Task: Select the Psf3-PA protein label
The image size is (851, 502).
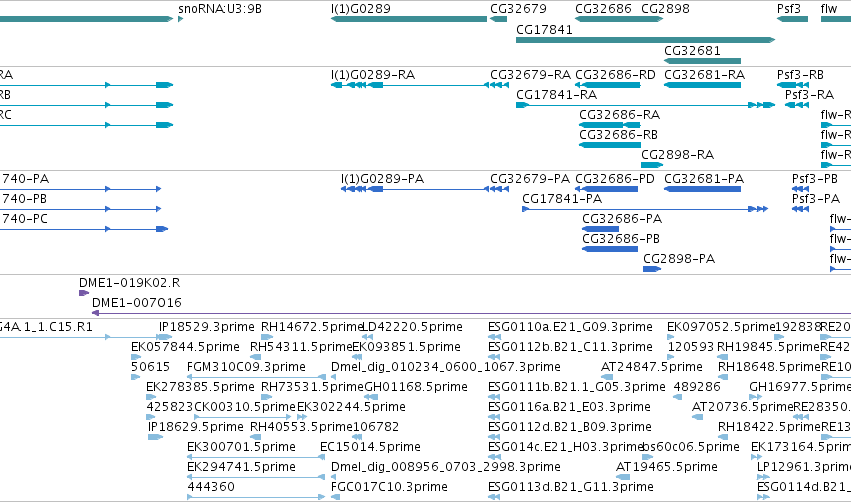Action: tap(816, 199)
